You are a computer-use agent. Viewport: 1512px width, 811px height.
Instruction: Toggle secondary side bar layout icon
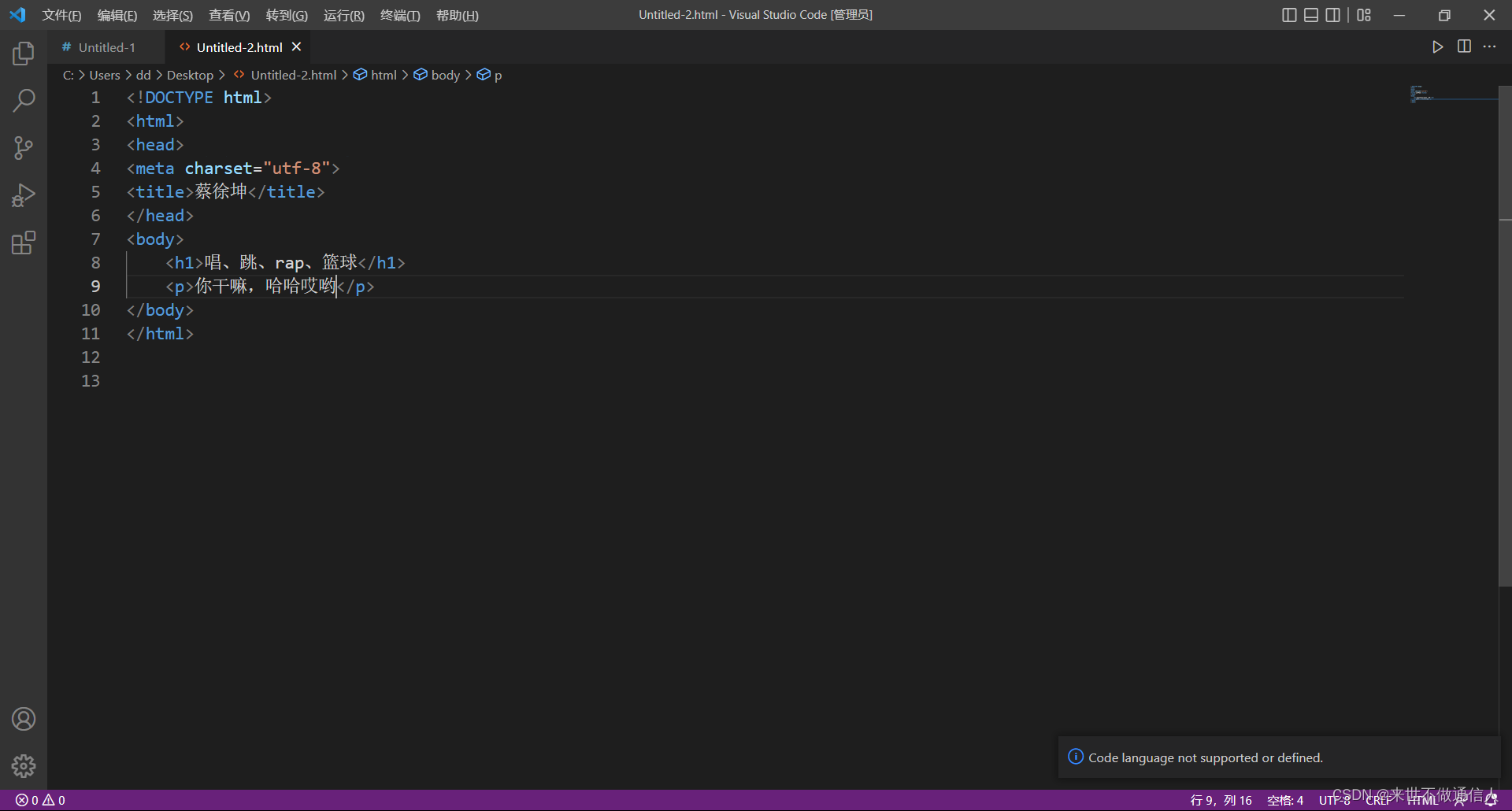[1332, 15]
